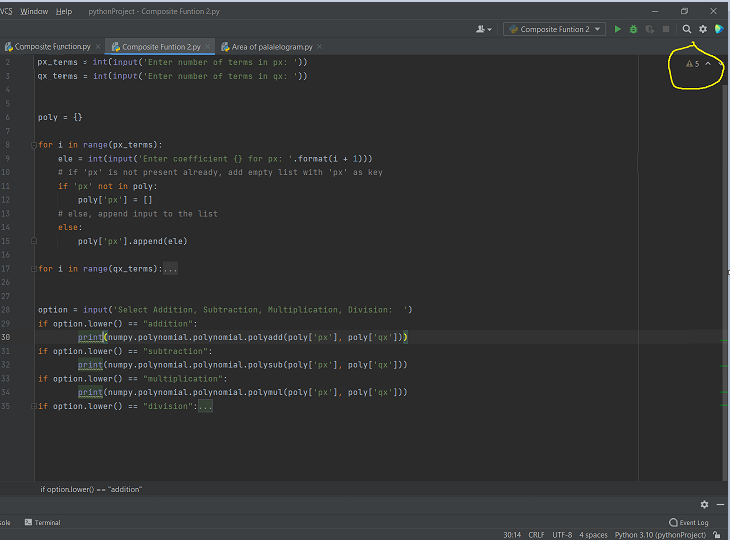This screenshot has width=730, height=540.
Task: Click the text 'poly = {}' on line 6
Action: (60, 117)
